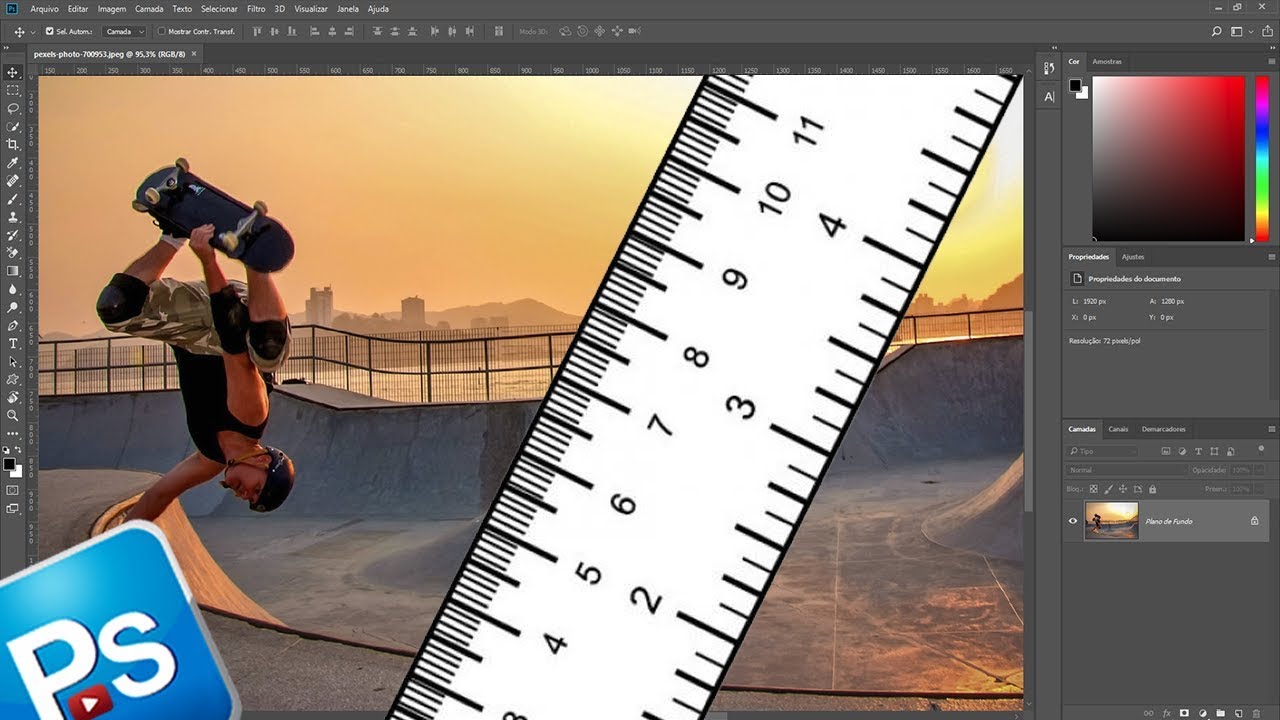Select the Zoom tool
The image size is (1280, 720).
coord(13,415)
